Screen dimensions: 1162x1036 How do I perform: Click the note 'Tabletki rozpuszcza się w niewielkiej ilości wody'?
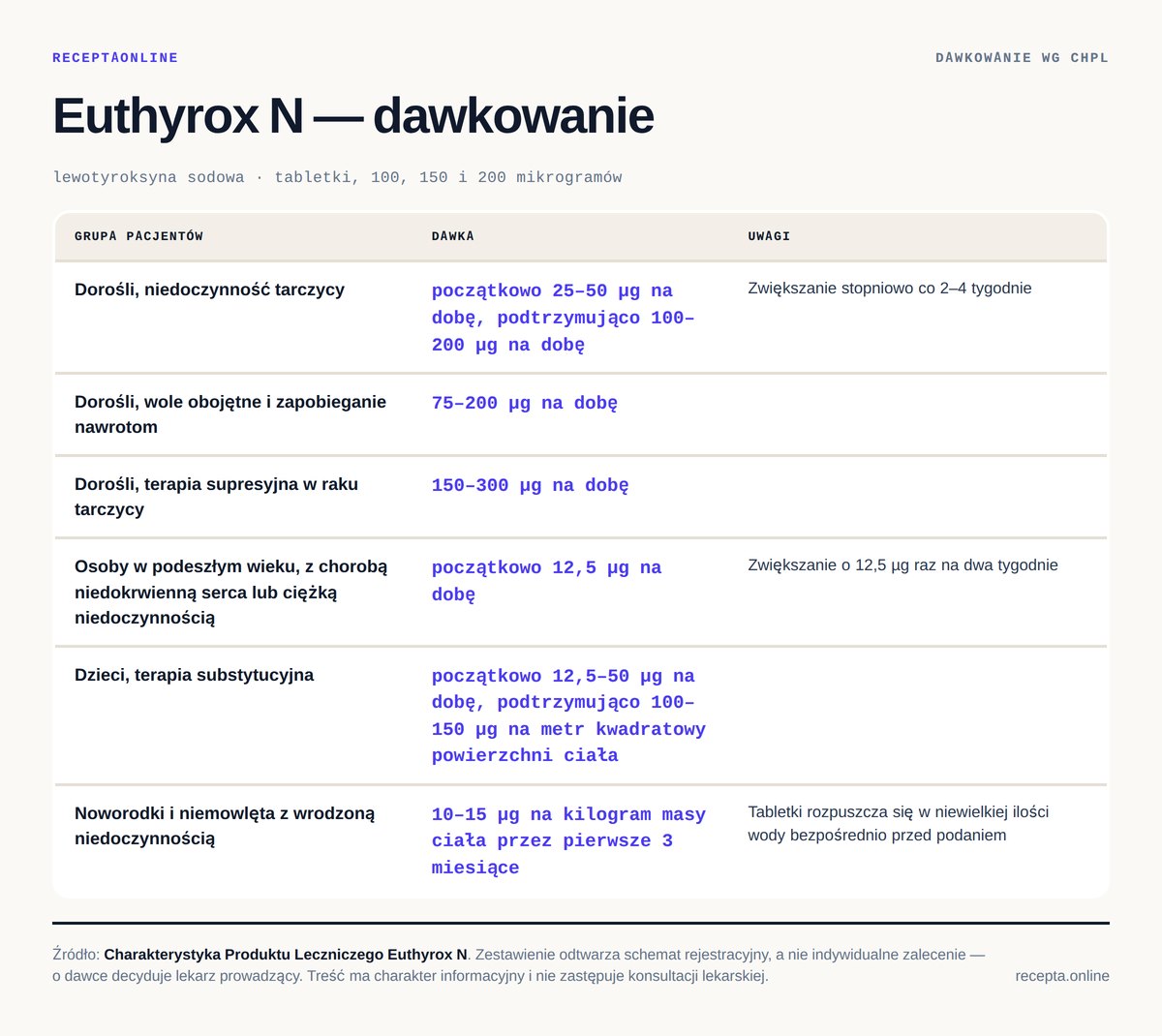(x=899, y=824)
